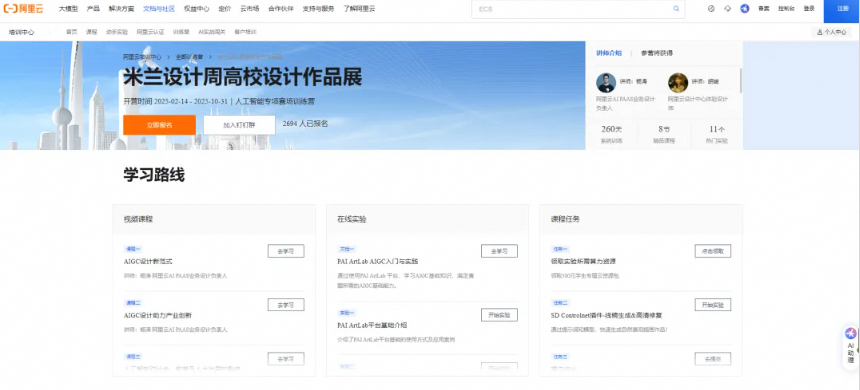Image resolution: width=860 pixels, height=390 pixels.
Task: Click the orange 立即报名 button
Action: (x=159, y=125)
